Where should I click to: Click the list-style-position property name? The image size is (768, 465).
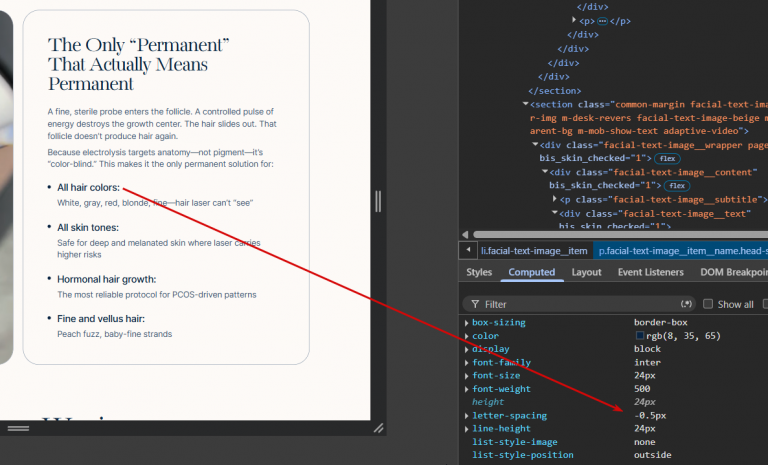(x=523, y=455)
